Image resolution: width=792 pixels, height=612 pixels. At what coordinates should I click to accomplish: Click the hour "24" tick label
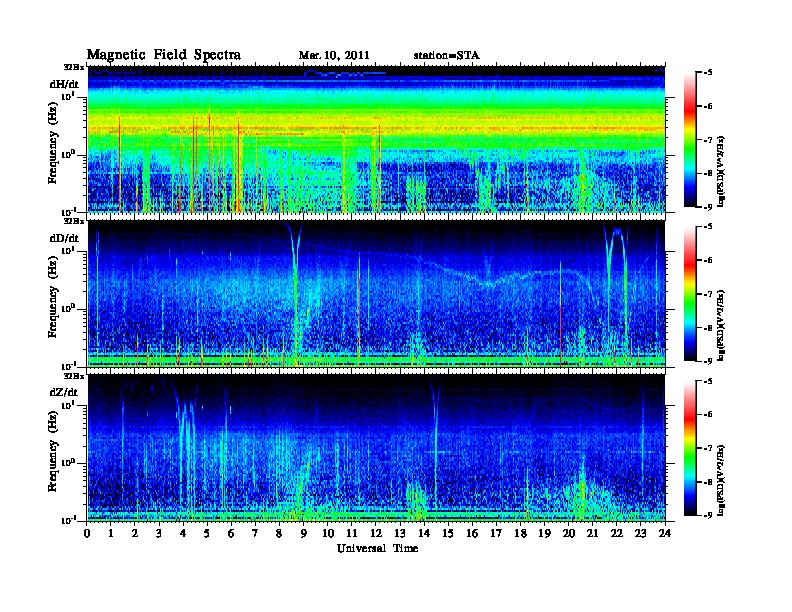(665, 533)
